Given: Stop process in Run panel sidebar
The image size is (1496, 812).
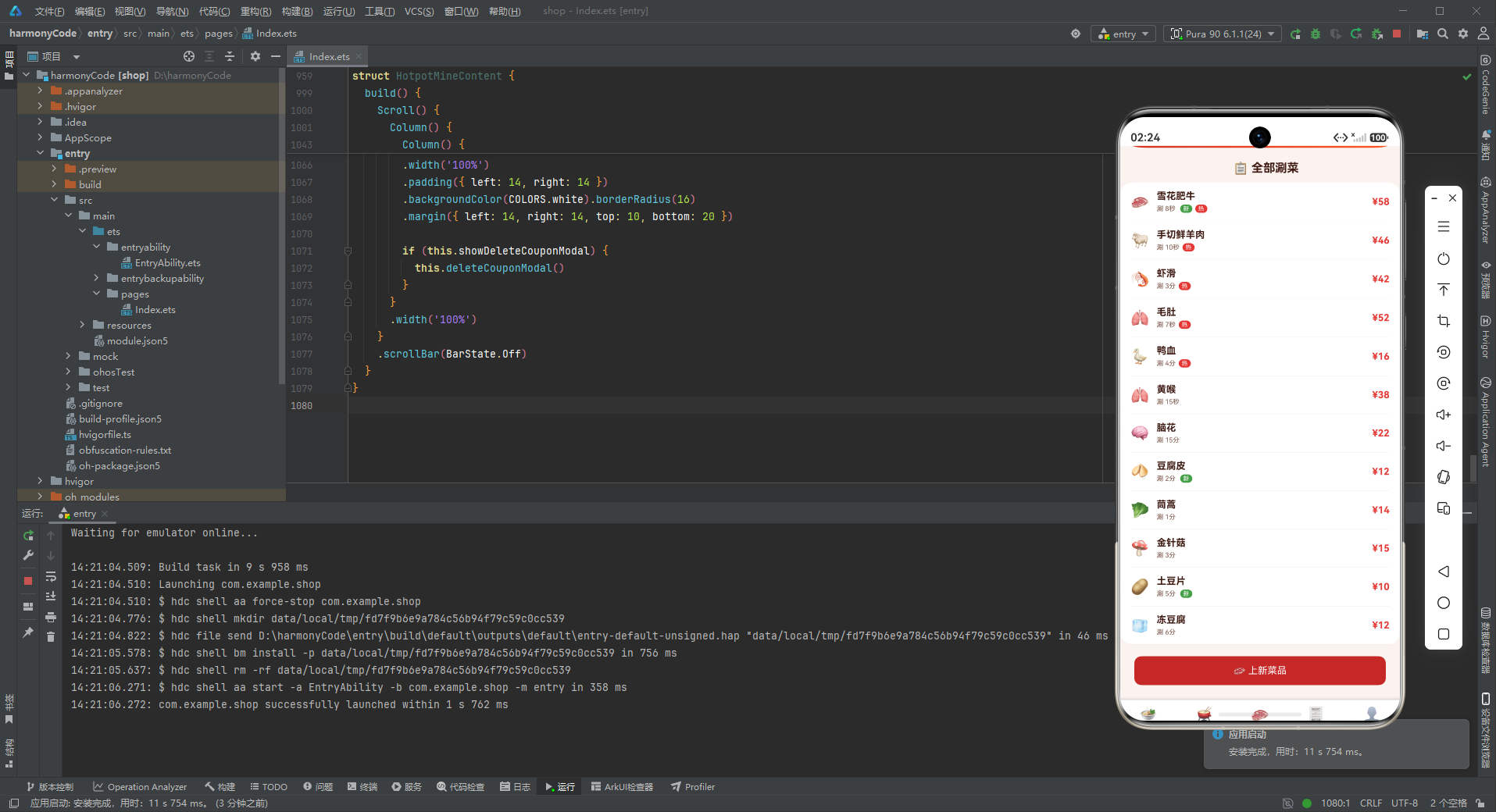Looking at the screenshot, I should click(x=28, y=581).
